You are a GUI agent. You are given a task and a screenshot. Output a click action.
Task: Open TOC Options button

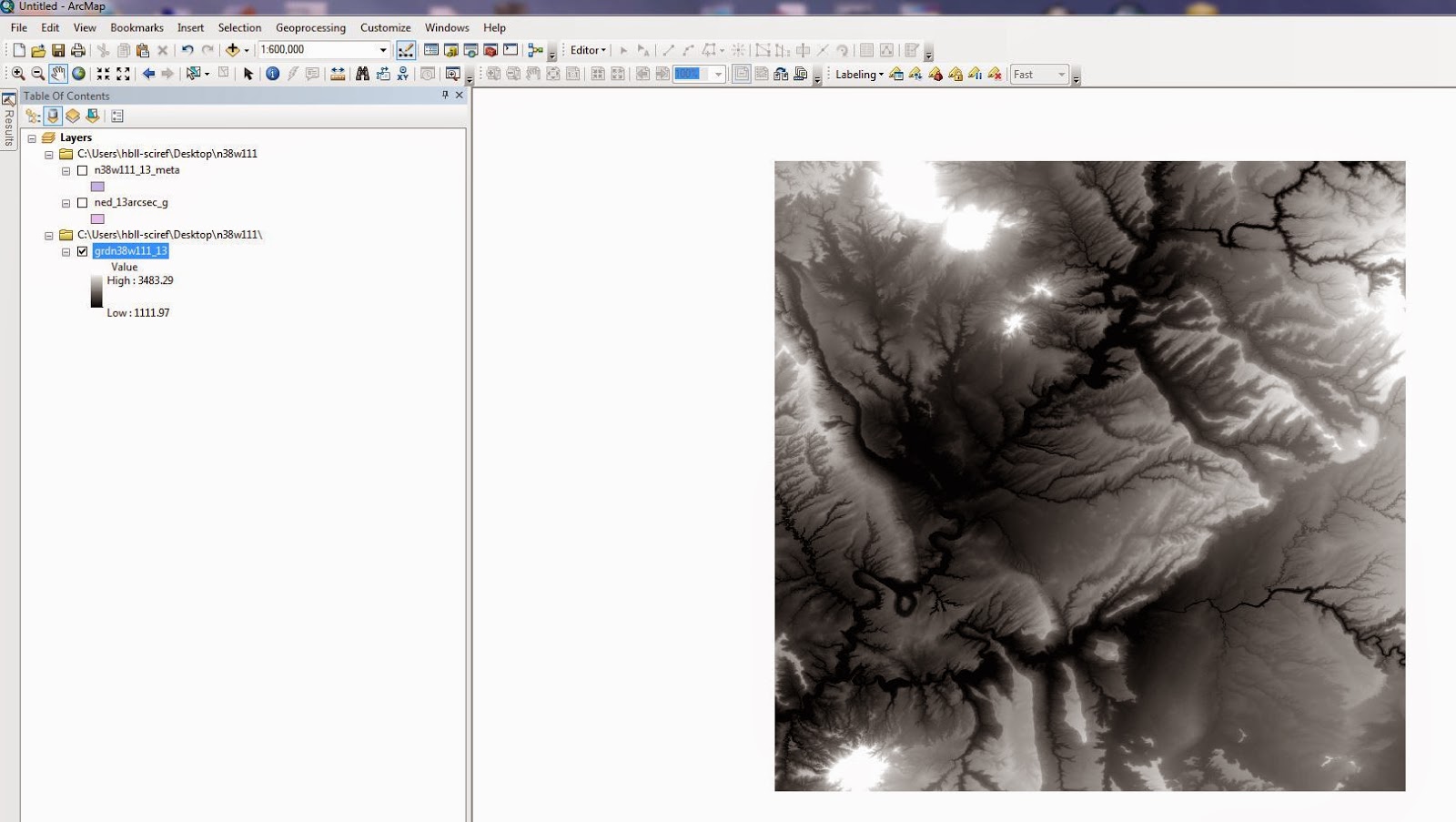pyautogui.click(x=117, y=116)
